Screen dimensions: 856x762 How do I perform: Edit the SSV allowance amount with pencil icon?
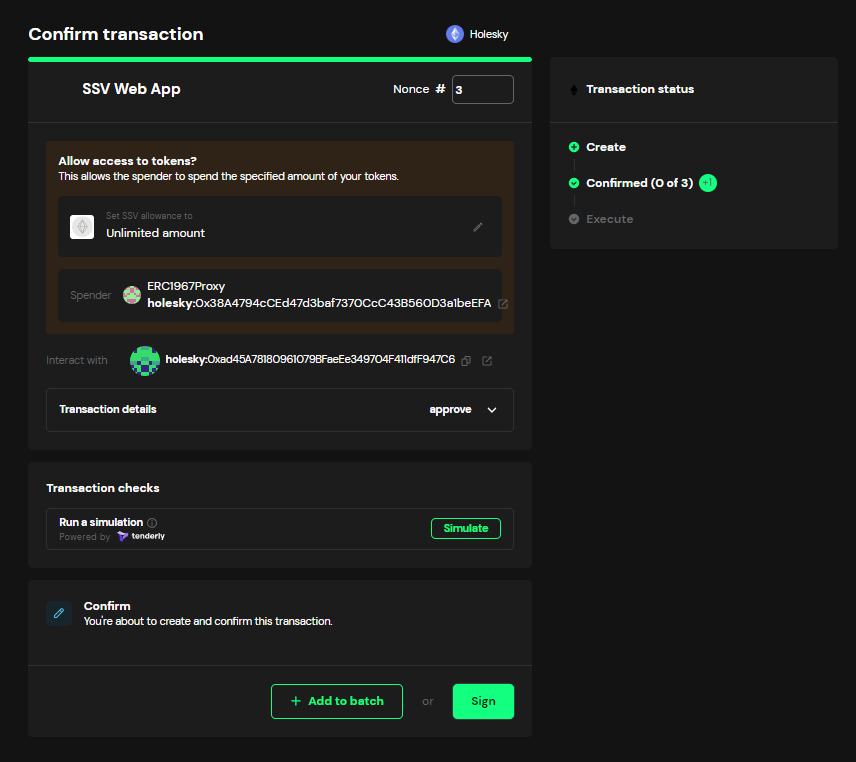coord(478,227)
